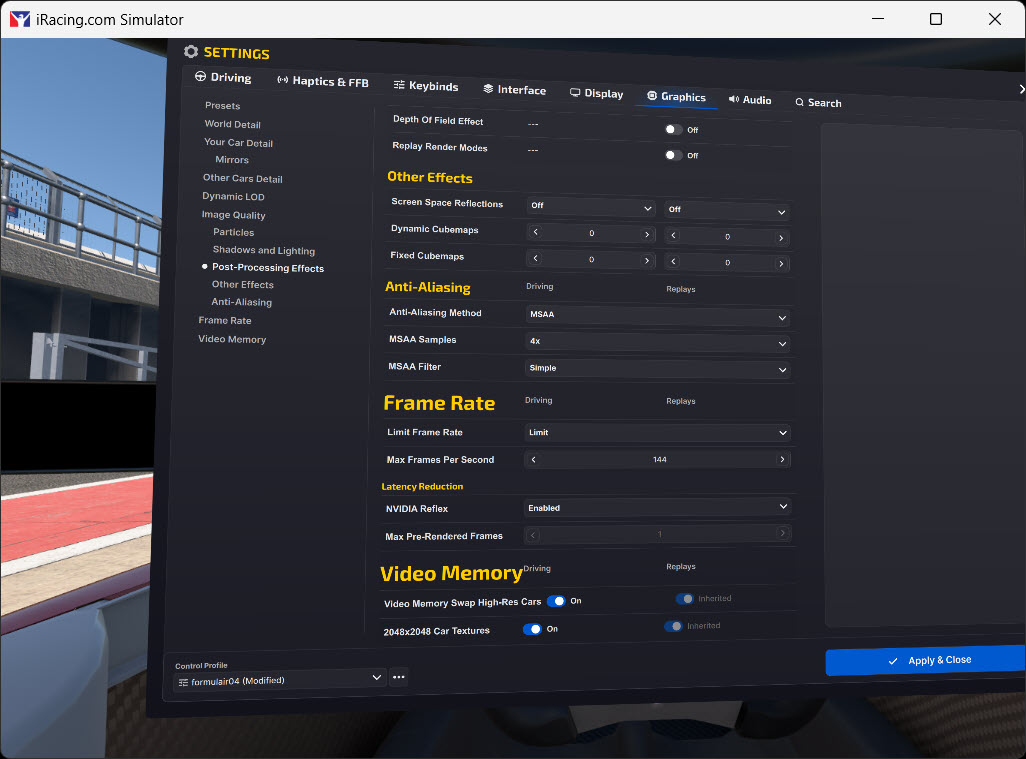Go to Anti-Aliasing section in sidebar
Screen dimensions: 1026x759
pos(241,302)
